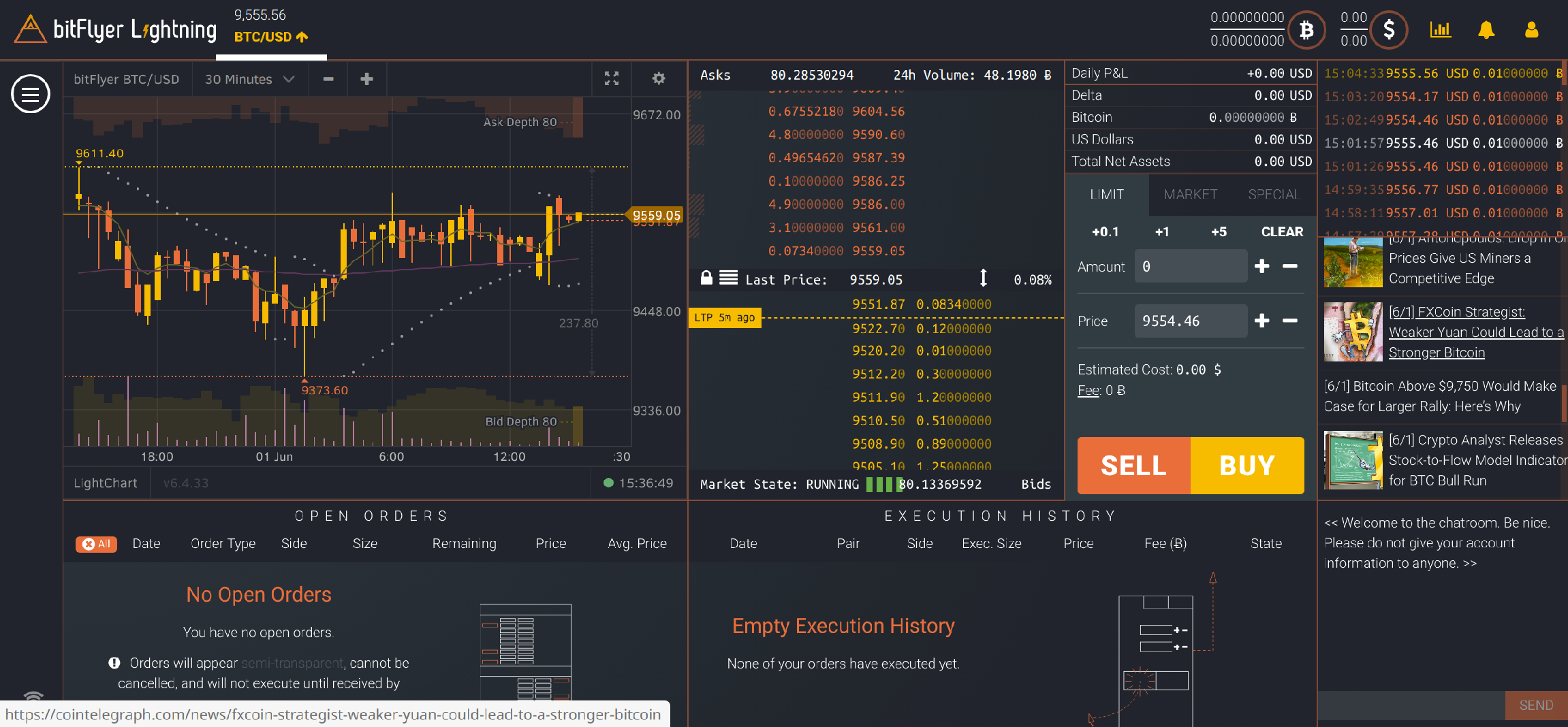This screenshot has width=1568, height=727.
Task: Click the Bitcoin balance icon
Action: point(1306,30)
